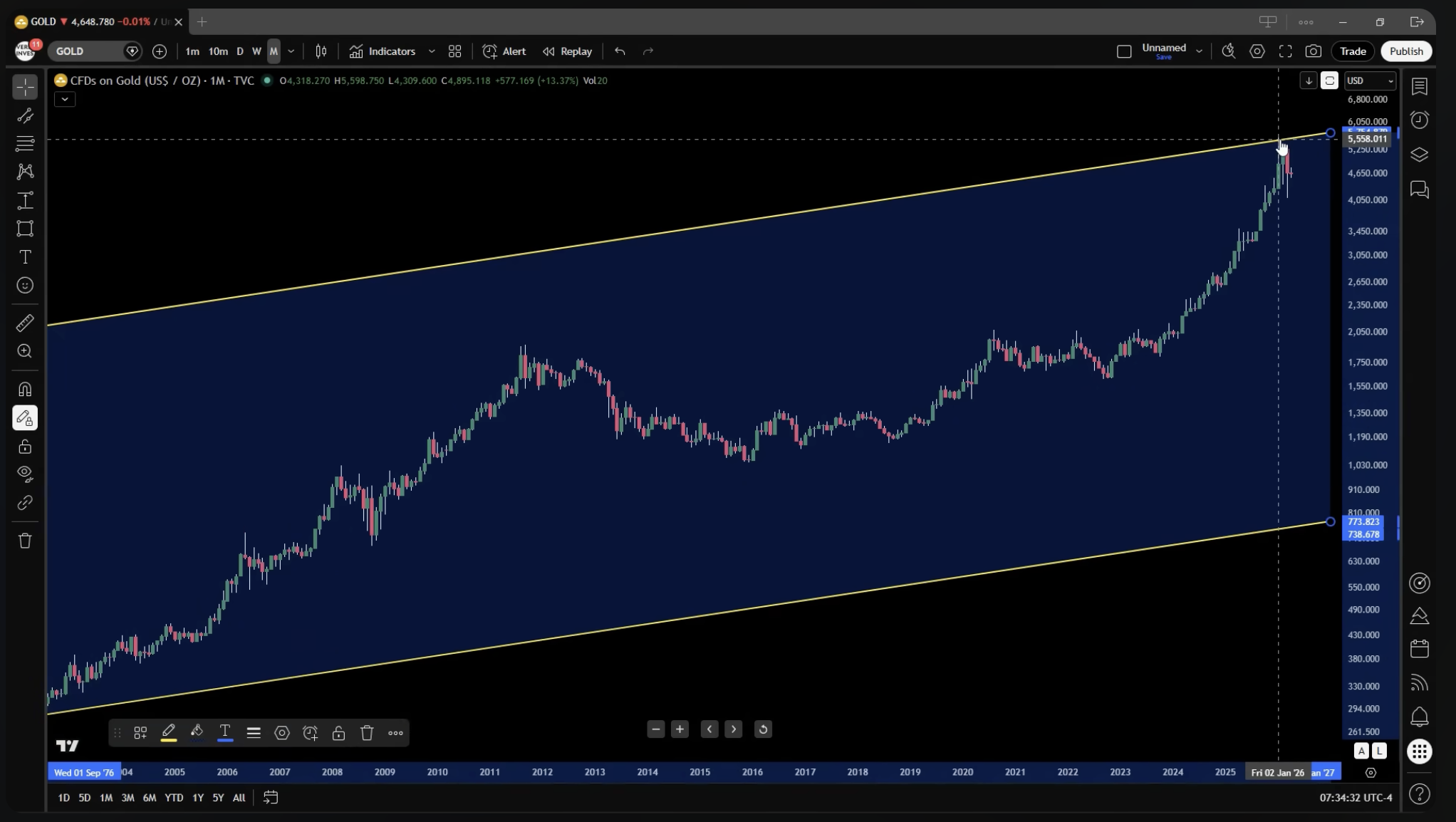Take a chart snapshot with camera icon

[x=1313, y=51]
